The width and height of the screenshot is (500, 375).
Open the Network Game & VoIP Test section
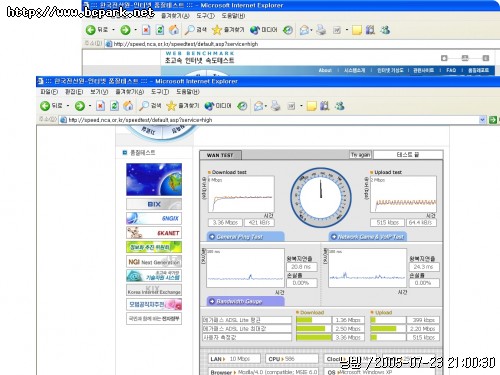pyautogui.click(x=368, y=237)
